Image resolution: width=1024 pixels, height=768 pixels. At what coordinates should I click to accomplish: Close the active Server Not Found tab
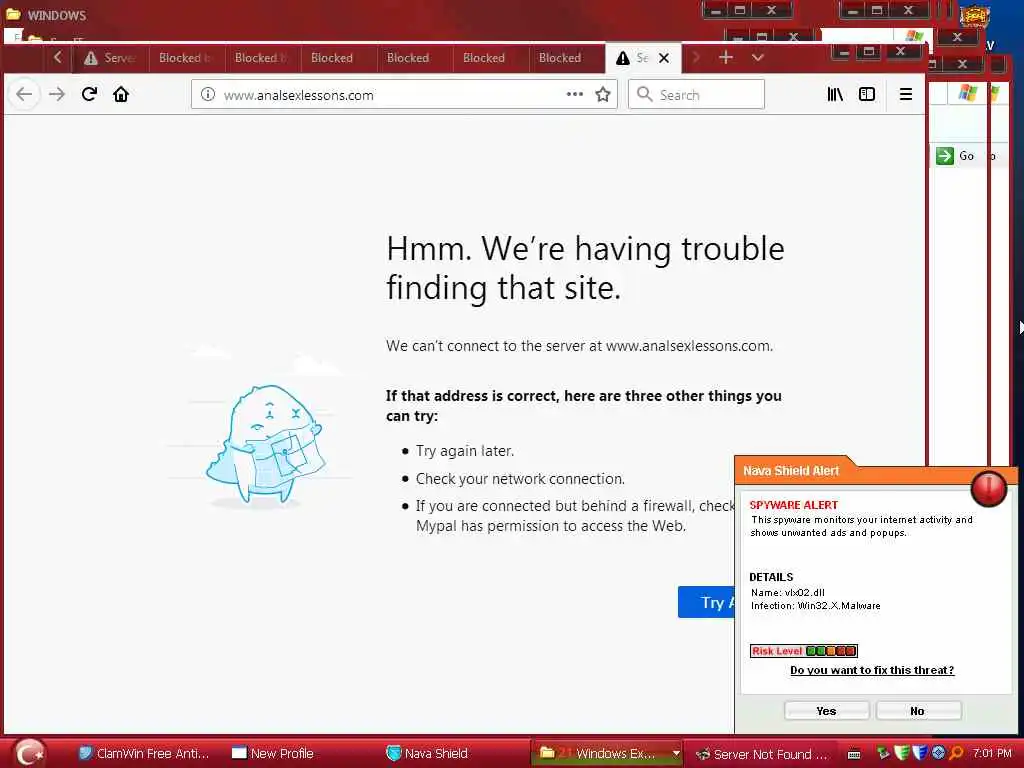click(664, 58)
